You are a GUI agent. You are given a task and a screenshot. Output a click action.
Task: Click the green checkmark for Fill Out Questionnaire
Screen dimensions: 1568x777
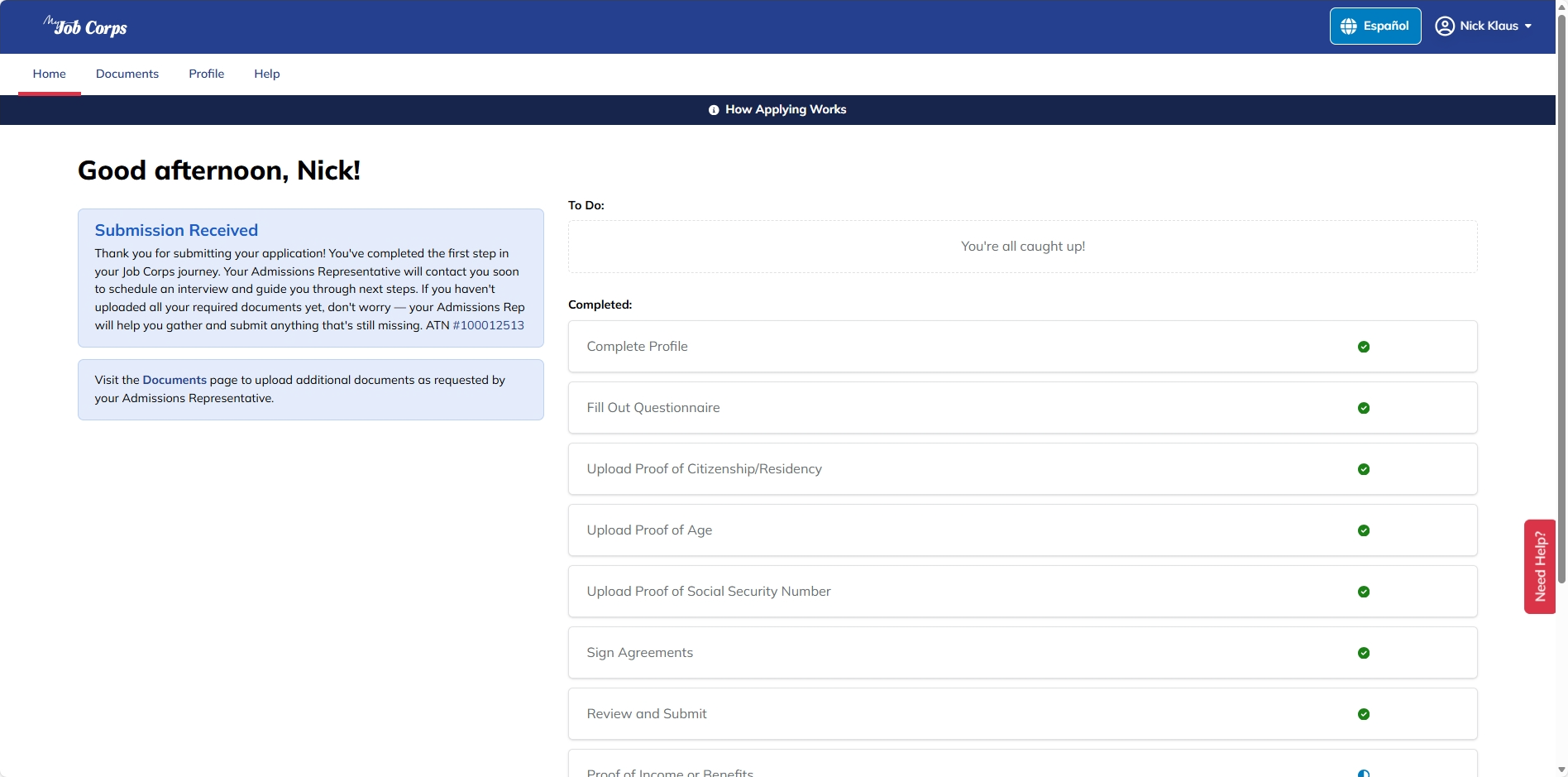1363,408
